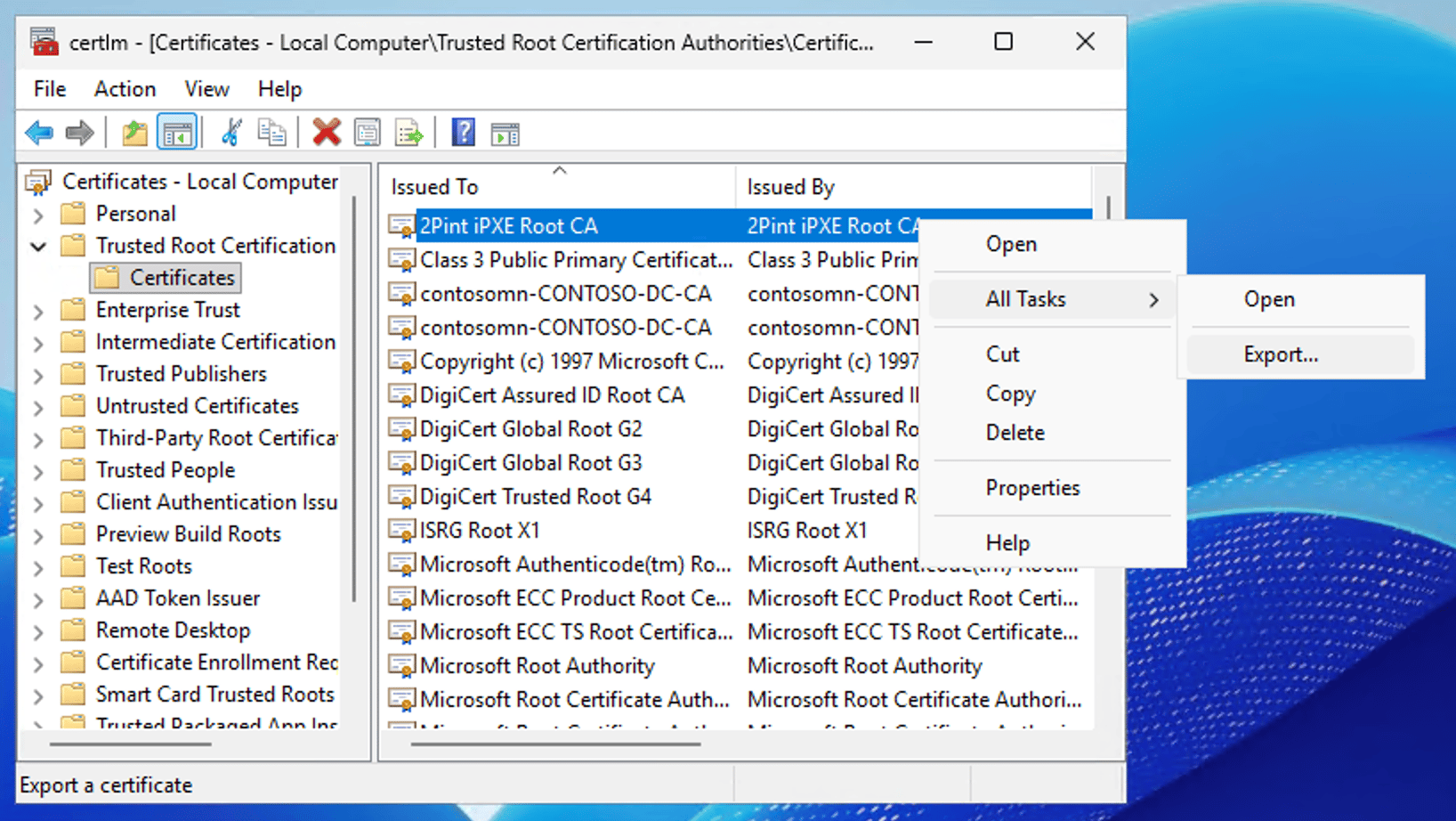Collapse Trusted Root Certification node

coord(38,247)
